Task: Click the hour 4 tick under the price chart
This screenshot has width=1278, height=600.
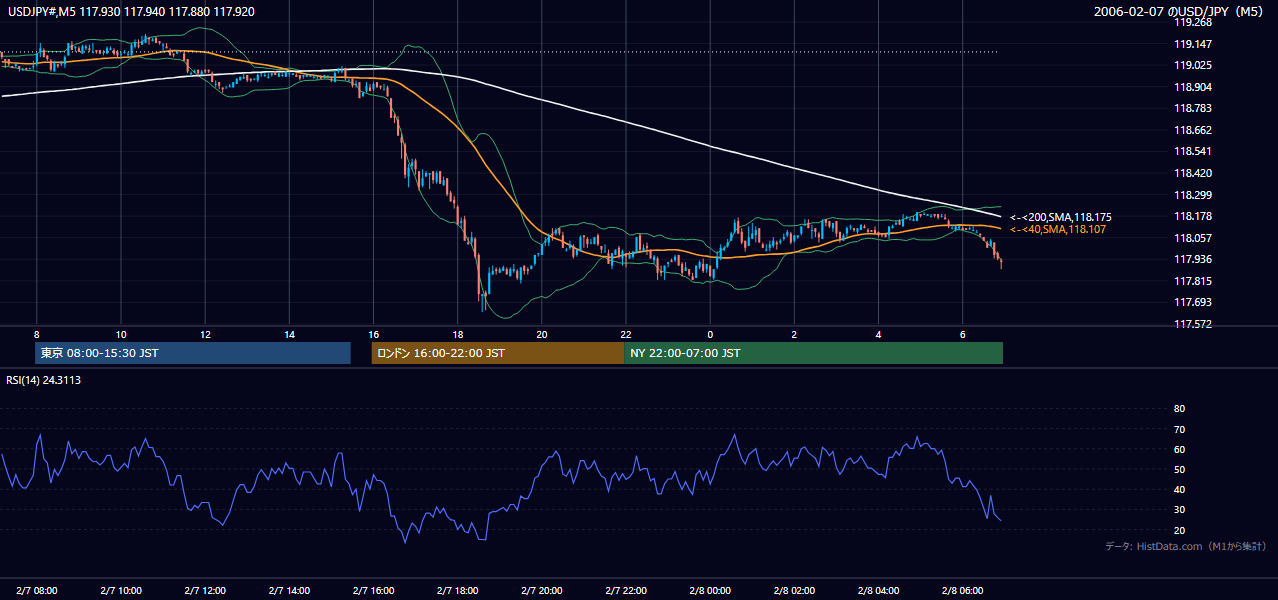Action: pos(878,334)
